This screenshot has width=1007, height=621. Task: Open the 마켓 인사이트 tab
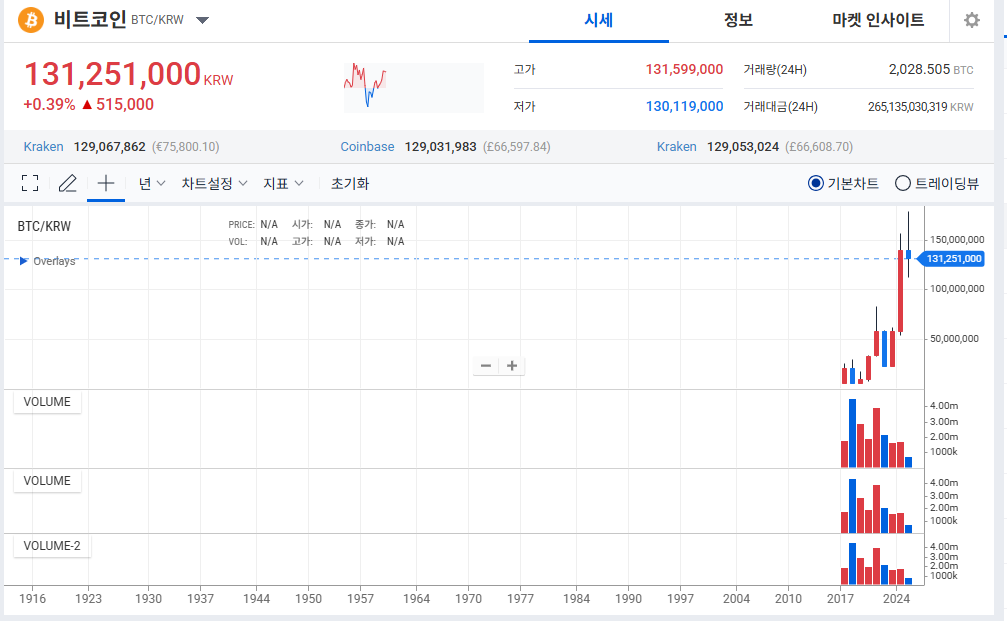(x=877, y=20)
